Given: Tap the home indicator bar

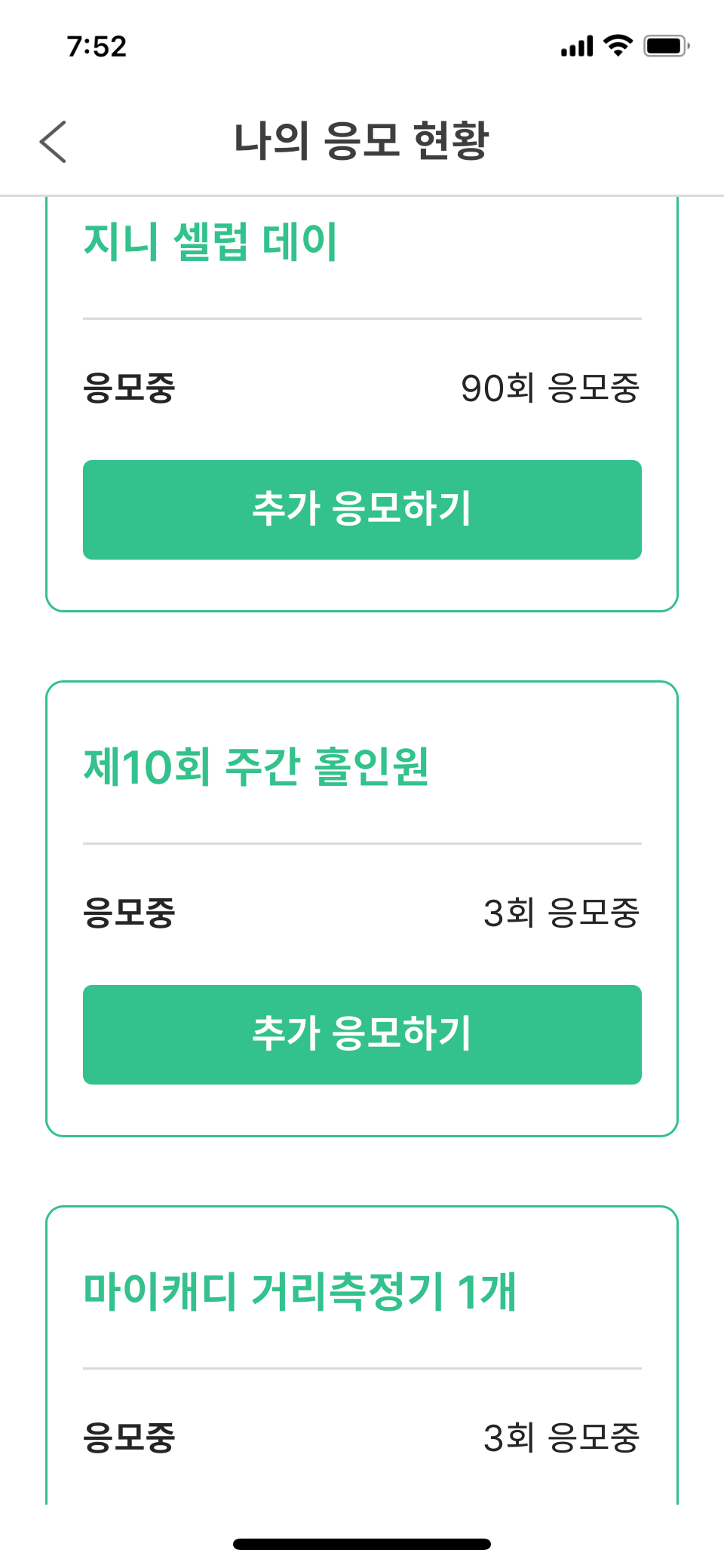Looking at the screenshot, I should point(362,1544).
